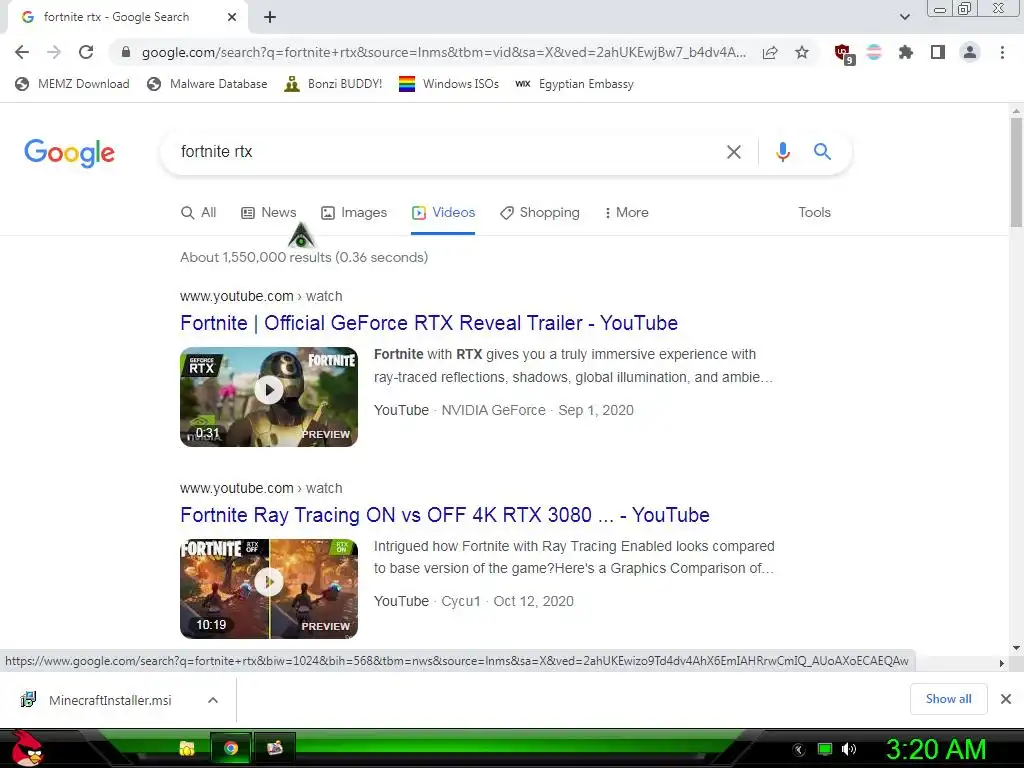Play the RTX Reveal Trailer thumbnail

point(269,397)
